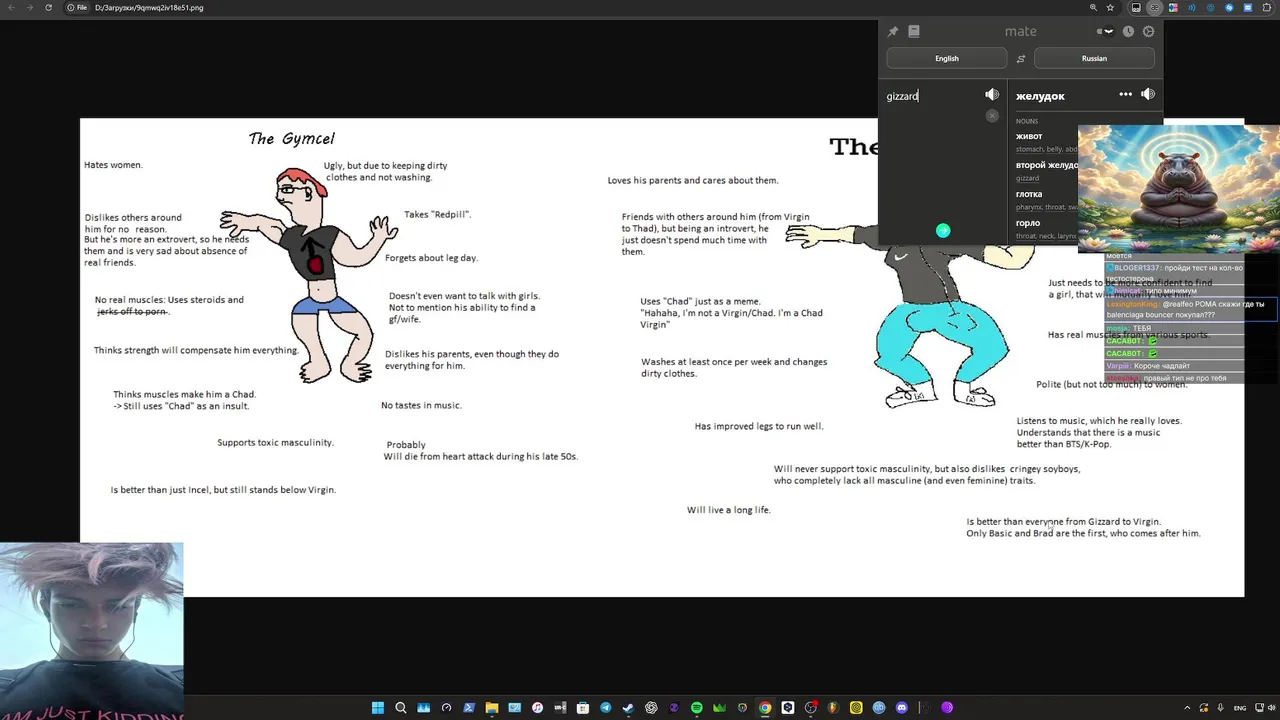Click text 'Supports toxic masculinity.'
Viewport: 1280px width, 720px height.
pyautogui.click(x=275, y=443)
